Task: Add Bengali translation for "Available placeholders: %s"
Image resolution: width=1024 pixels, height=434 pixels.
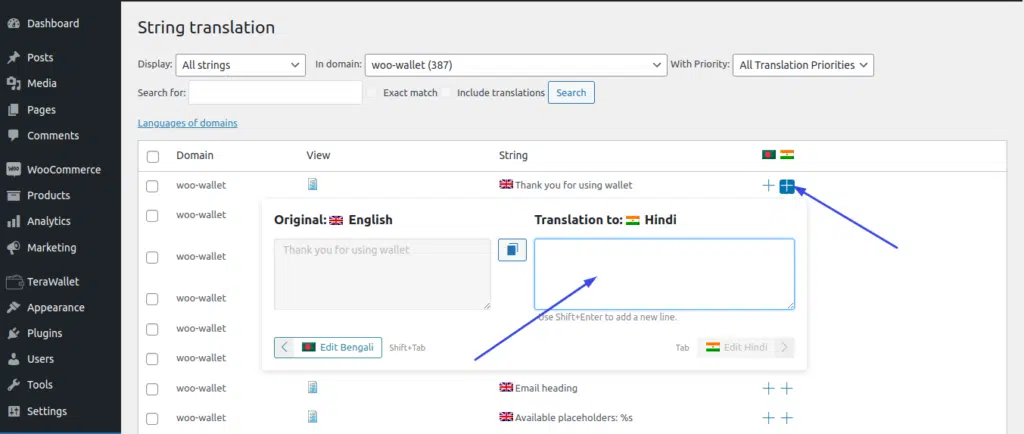Action: 769,418
